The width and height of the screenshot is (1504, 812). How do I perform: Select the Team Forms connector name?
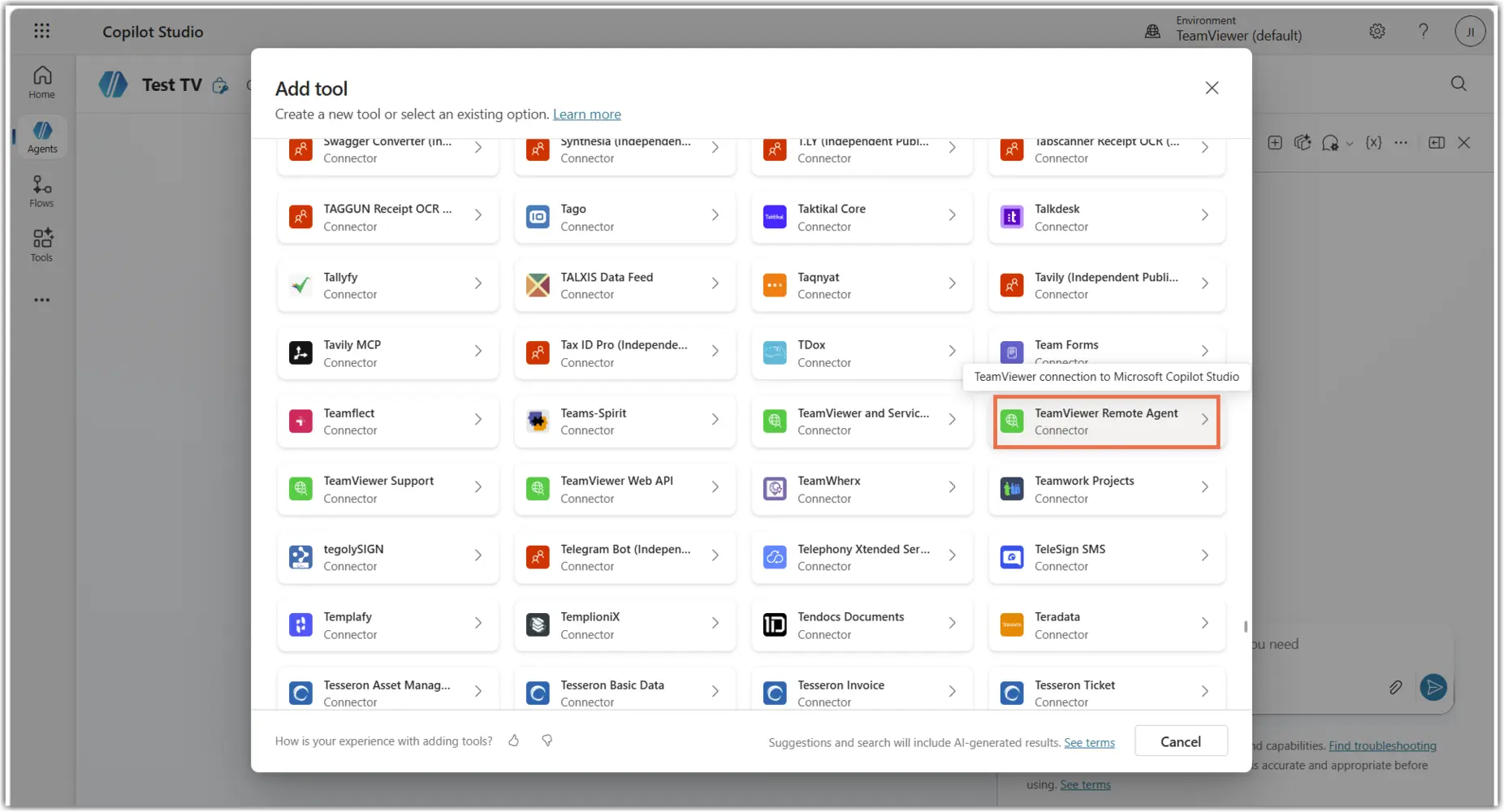pyautogui.click(x=1066, y=345)
